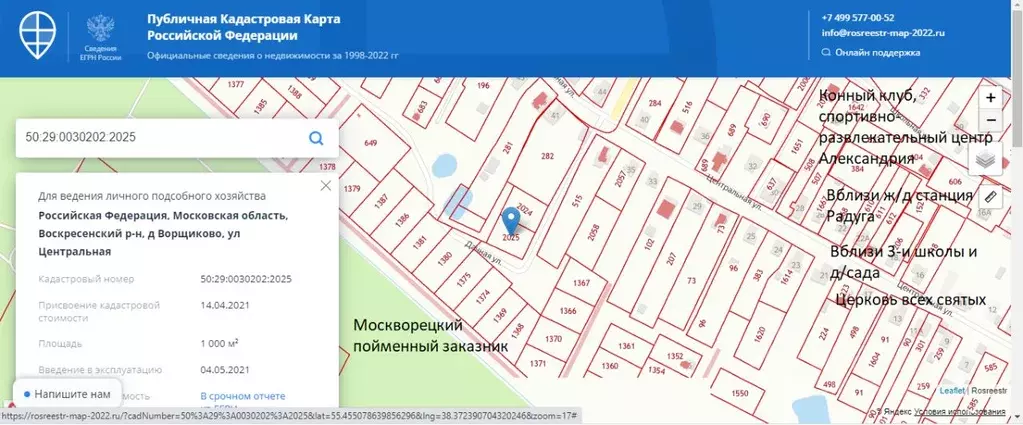Select parcel 196 on the map
This screenshot has width=1023, height=425.
coord(483,86)
